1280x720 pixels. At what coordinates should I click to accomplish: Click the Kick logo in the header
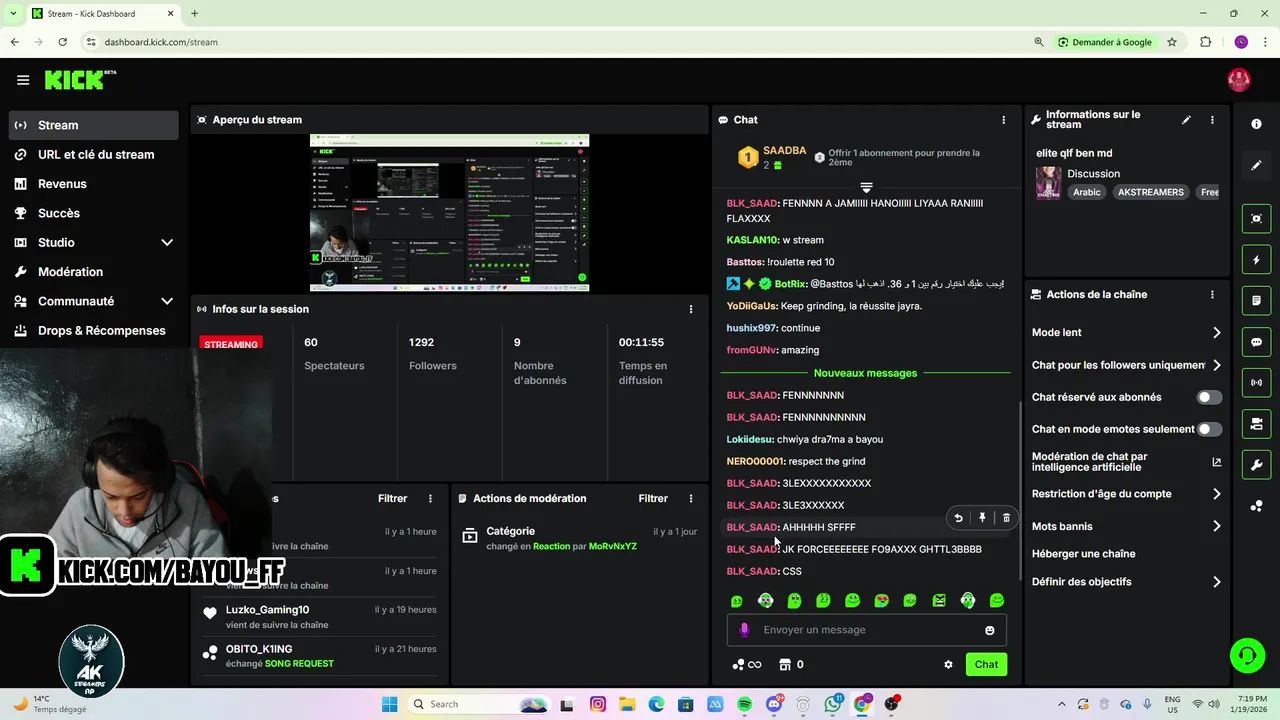(x=80, y=80)
